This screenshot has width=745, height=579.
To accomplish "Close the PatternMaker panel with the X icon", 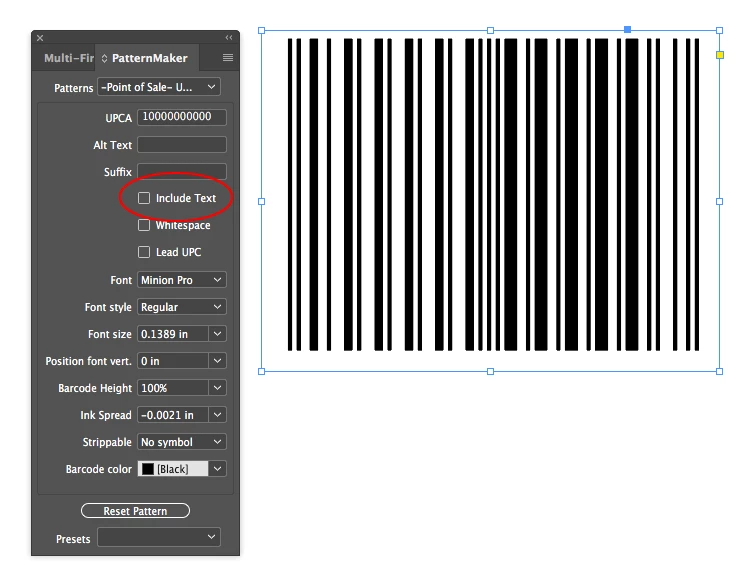I will tap(40, 38).
